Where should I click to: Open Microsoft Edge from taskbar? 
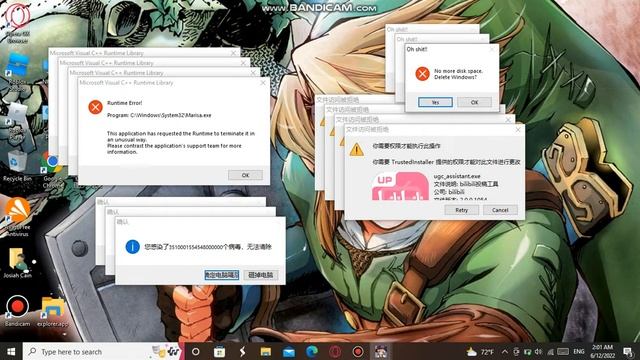pos(312,351)
